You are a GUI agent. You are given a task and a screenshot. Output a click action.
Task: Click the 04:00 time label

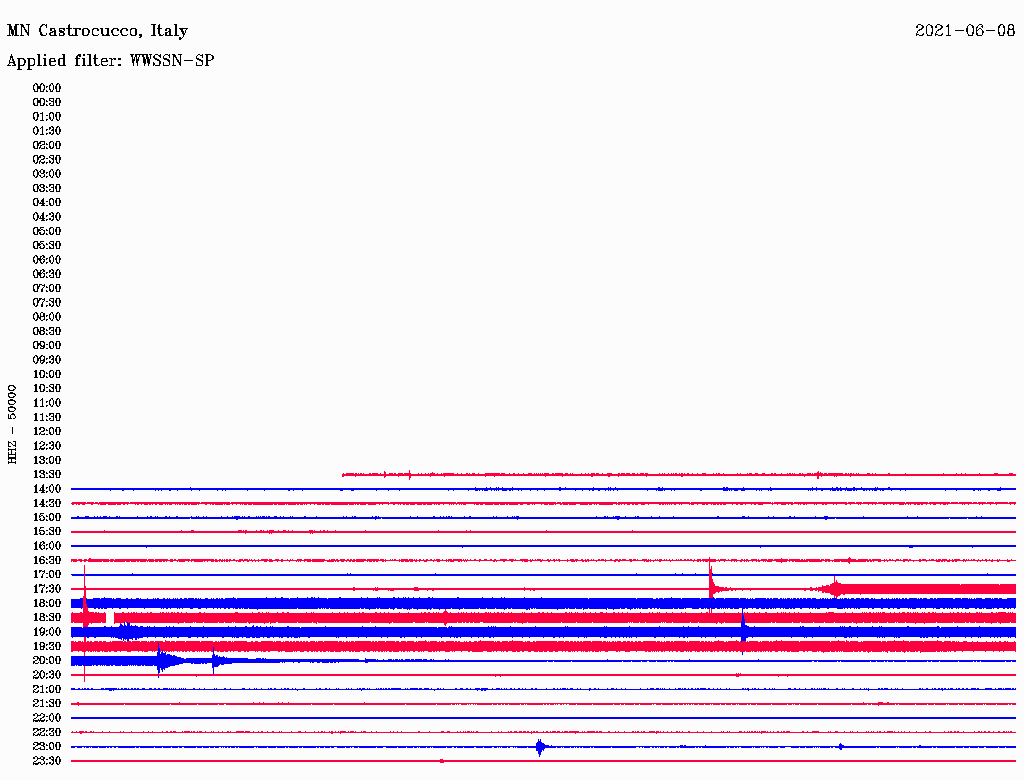47,203
